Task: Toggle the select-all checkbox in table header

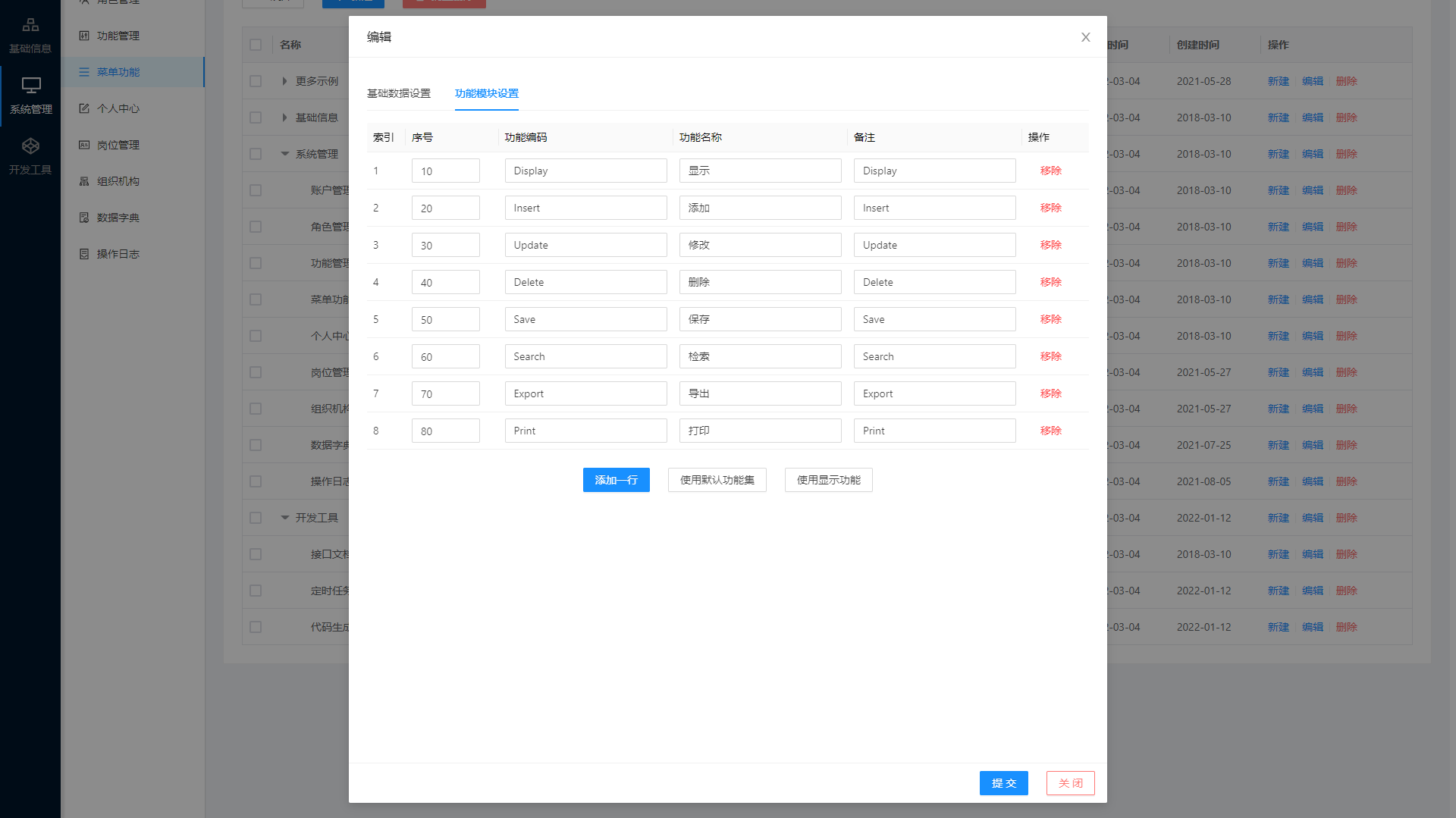Action: [x=256, y=45]
